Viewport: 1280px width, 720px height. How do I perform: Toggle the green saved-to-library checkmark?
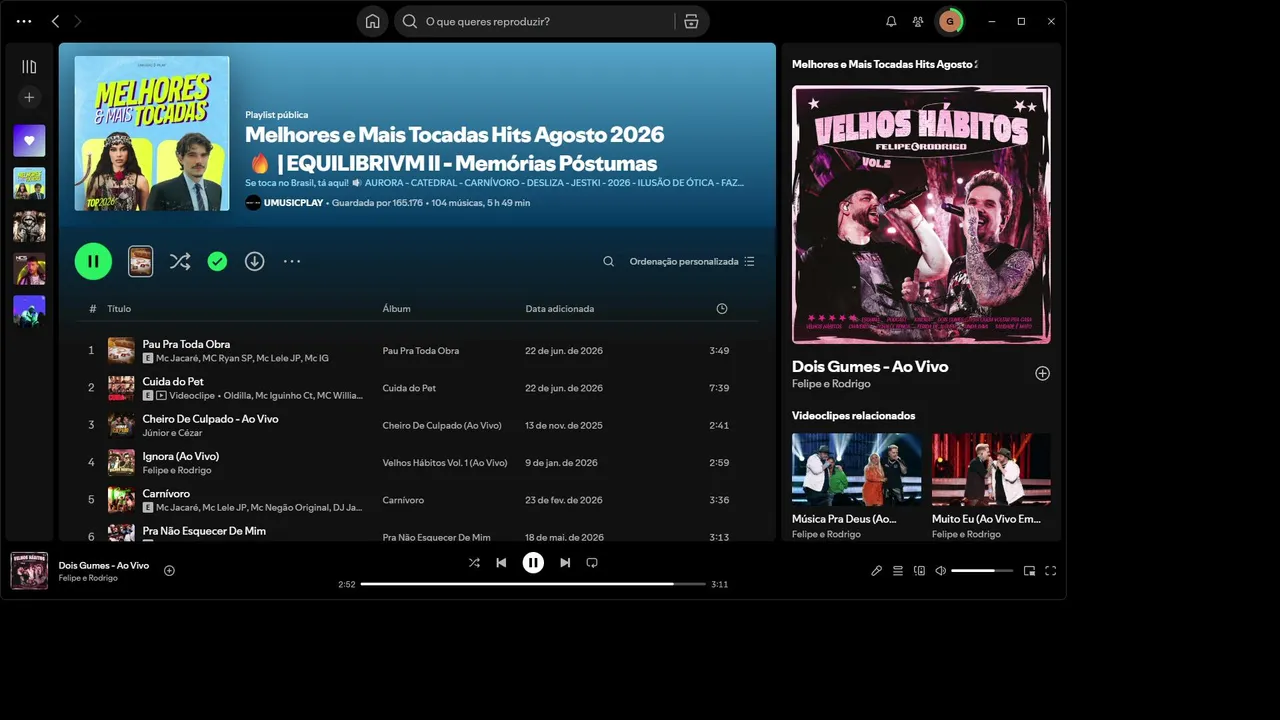click(217, 261)
